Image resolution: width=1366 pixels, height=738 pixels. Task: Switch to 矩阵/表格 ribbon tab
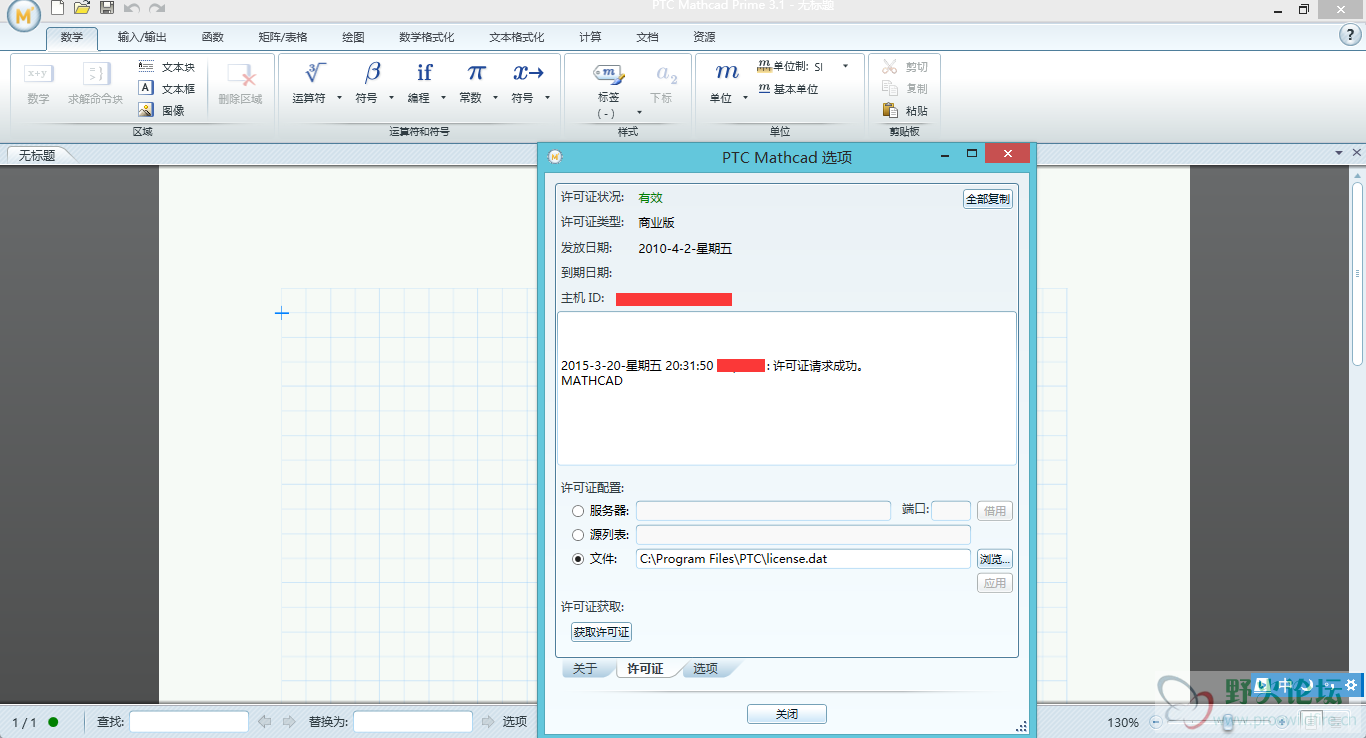pyautogui.click(x=283, y=37)
